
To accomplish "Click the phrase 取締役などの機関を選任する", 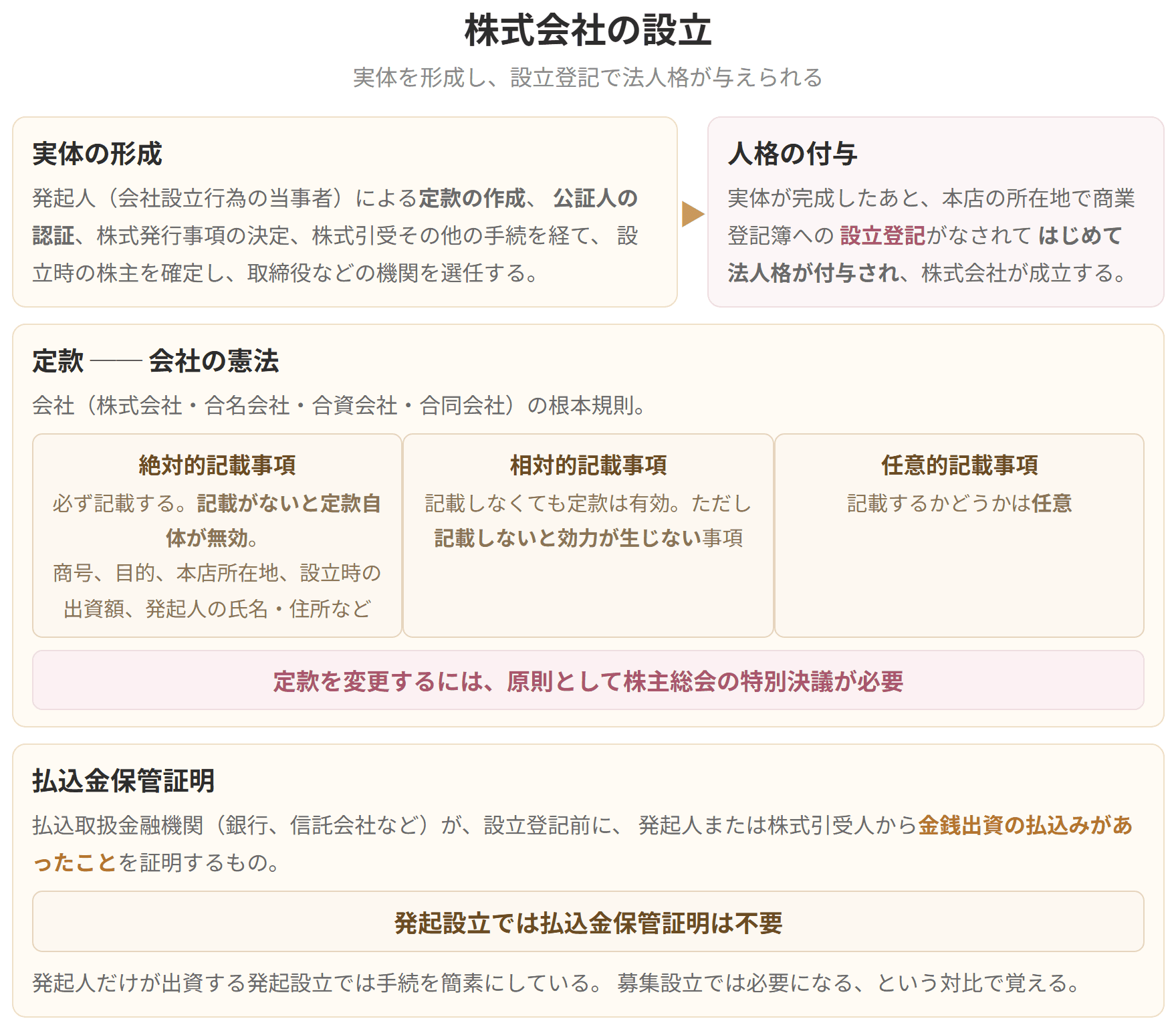I will pos(393,273).
